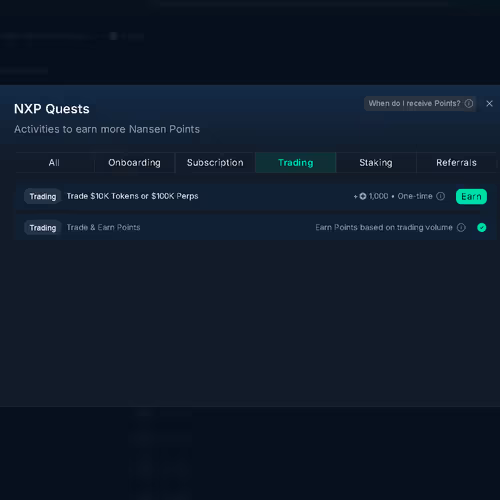Screen dimensions: 500x500
Task: Select the Trading tab
Action: pos(296,163)
